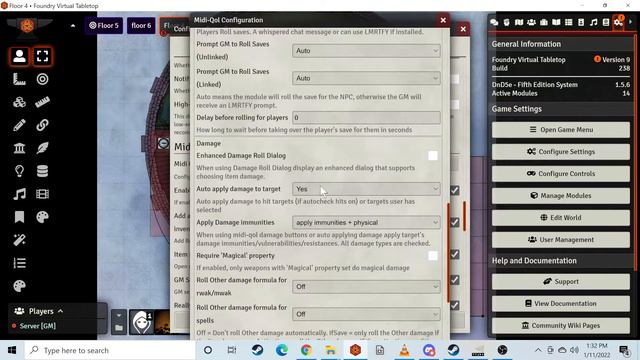
Task: Click the magic wand icon
Action: coord(19,240)
